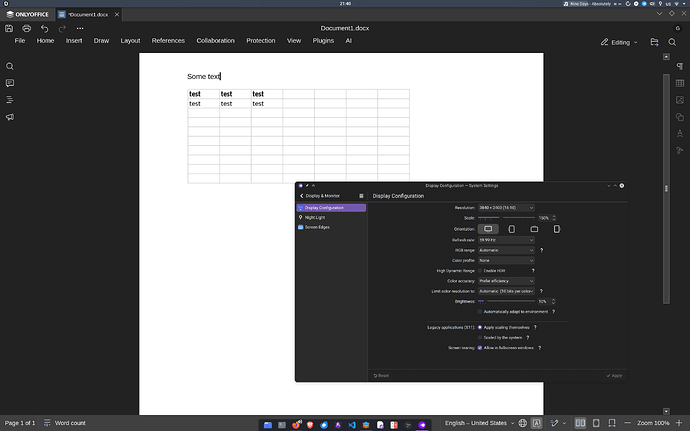Select portrait 90° orientation icon
This screenshot has height=431, width=690.
511,229
